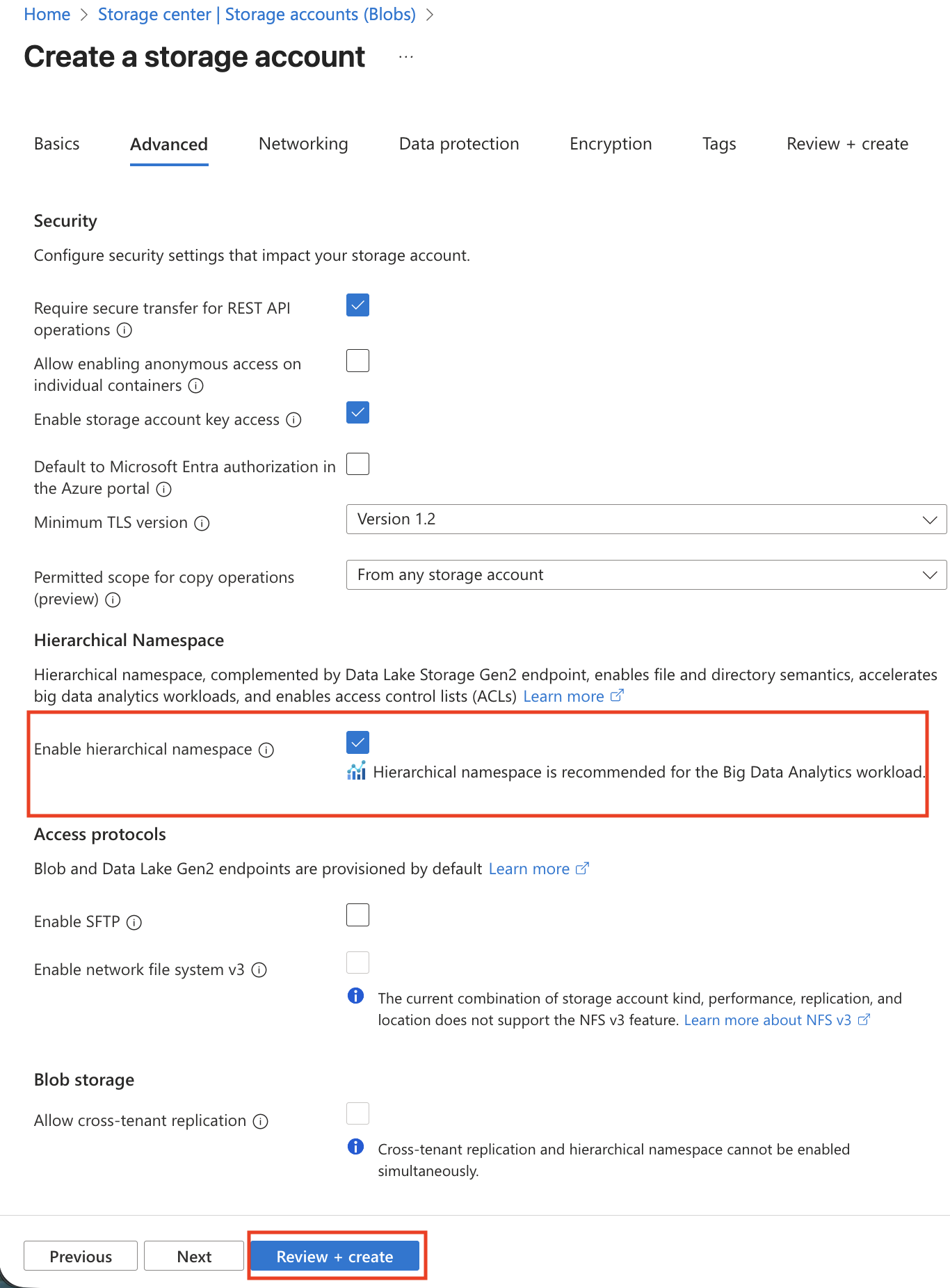Click info icon beside anonymous access containers
This screenshot has width=950, height=1288.
point(196,386)
